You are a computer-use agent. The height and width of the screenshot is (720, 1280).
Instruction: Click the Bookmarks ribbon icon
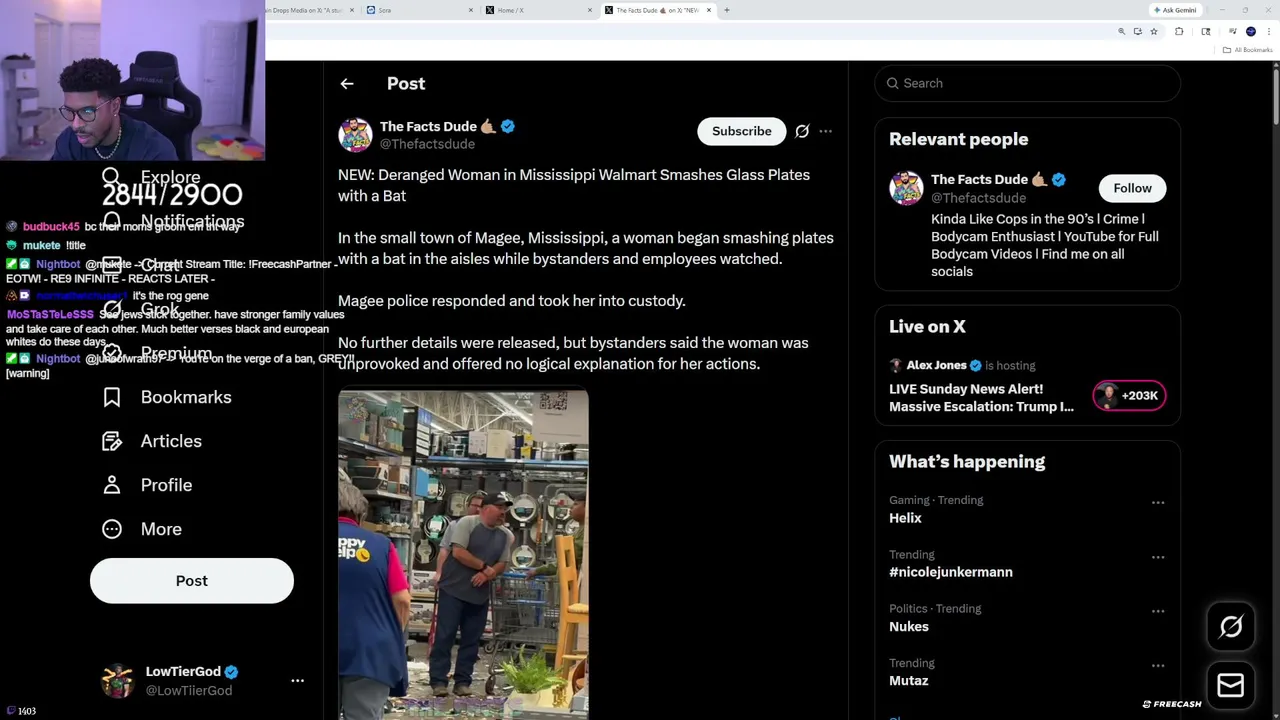112,397
